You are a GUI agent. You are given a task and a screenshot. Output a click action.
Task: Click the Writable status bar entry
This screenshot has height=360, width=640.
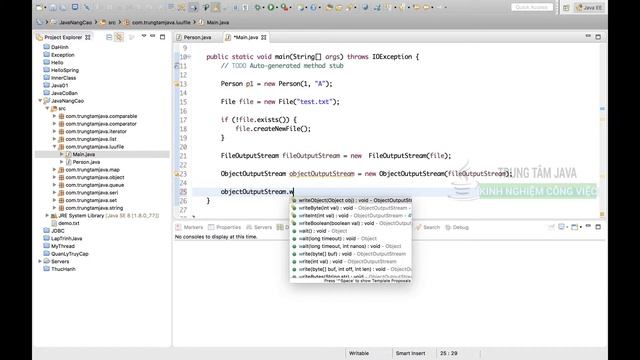pos(359,353)
